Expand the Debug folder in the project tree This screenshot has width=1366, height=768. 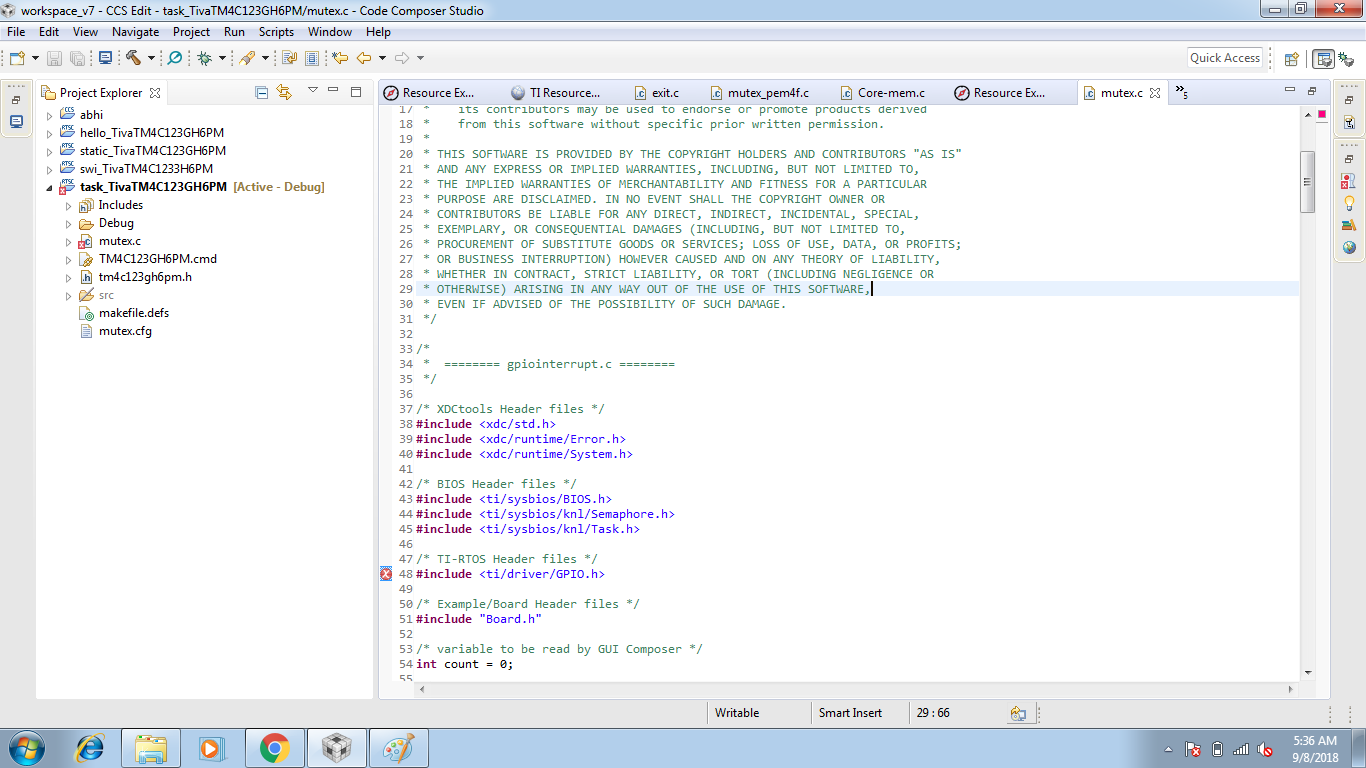click(x=68, y=223)
